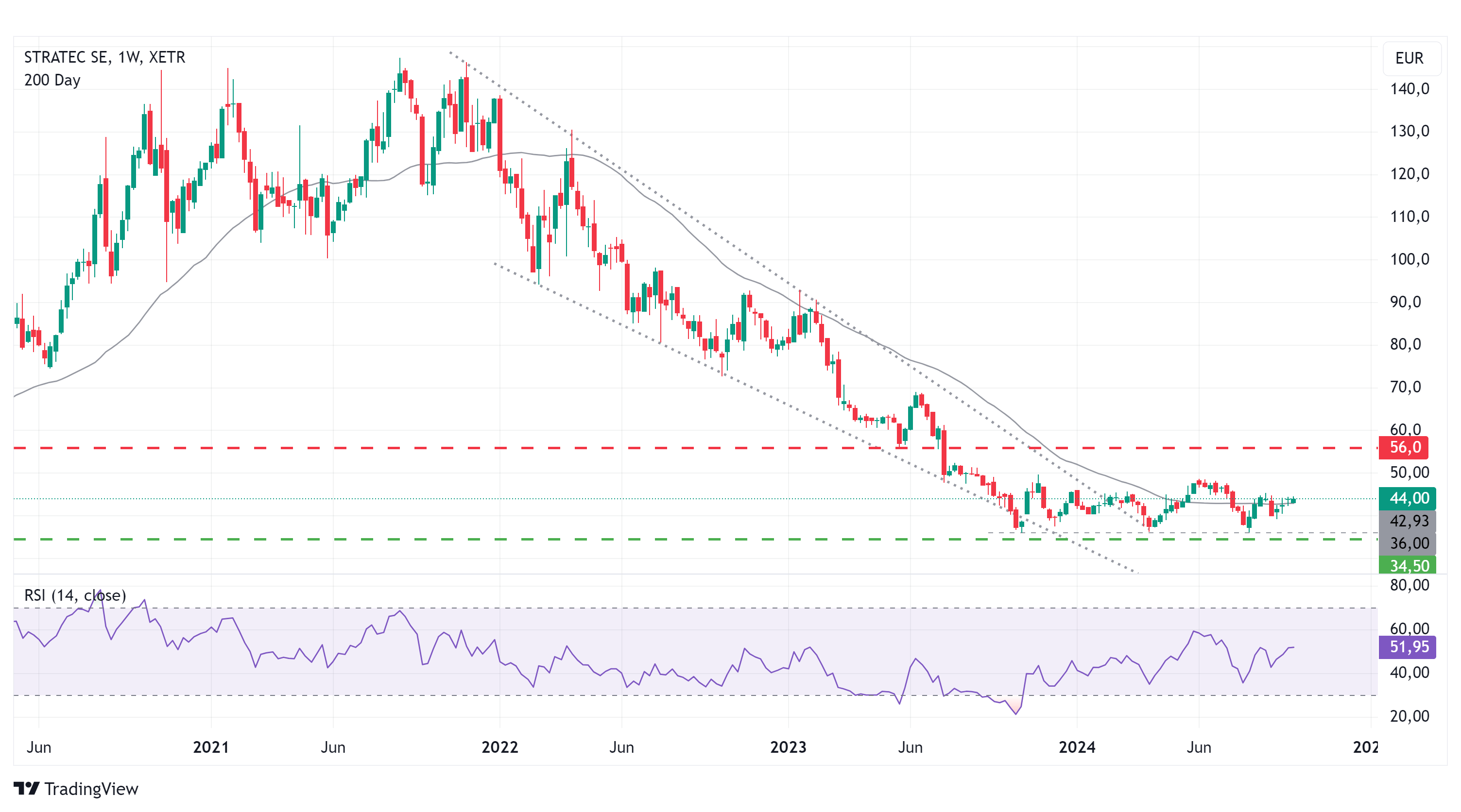
Task: Select the 200 Day indicator label
Action: point(52,80)
